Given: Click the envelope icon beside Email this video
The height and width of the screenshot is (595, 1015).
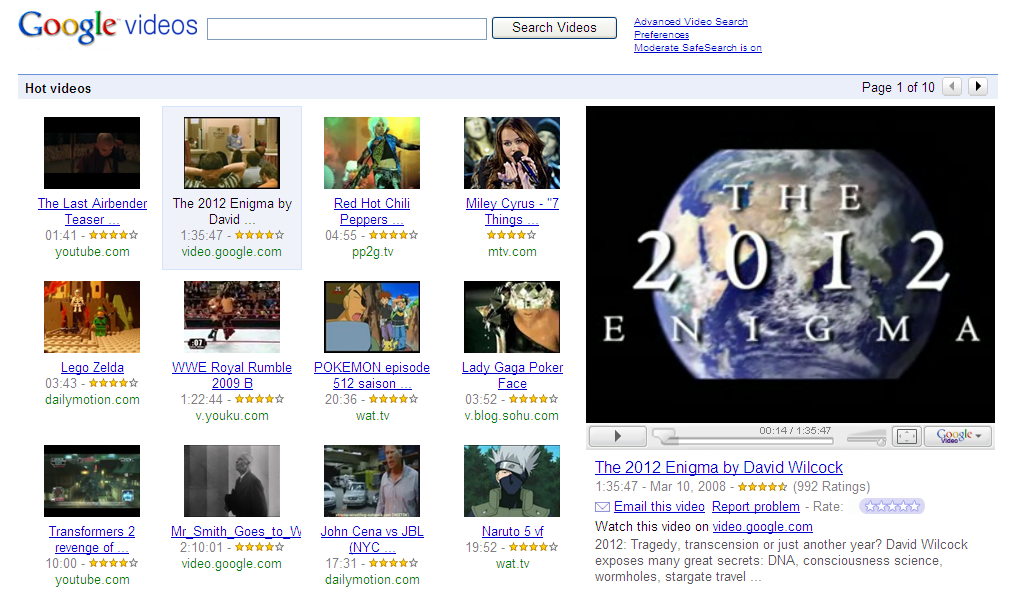Looking at the screenshot, I should point(602,507).
